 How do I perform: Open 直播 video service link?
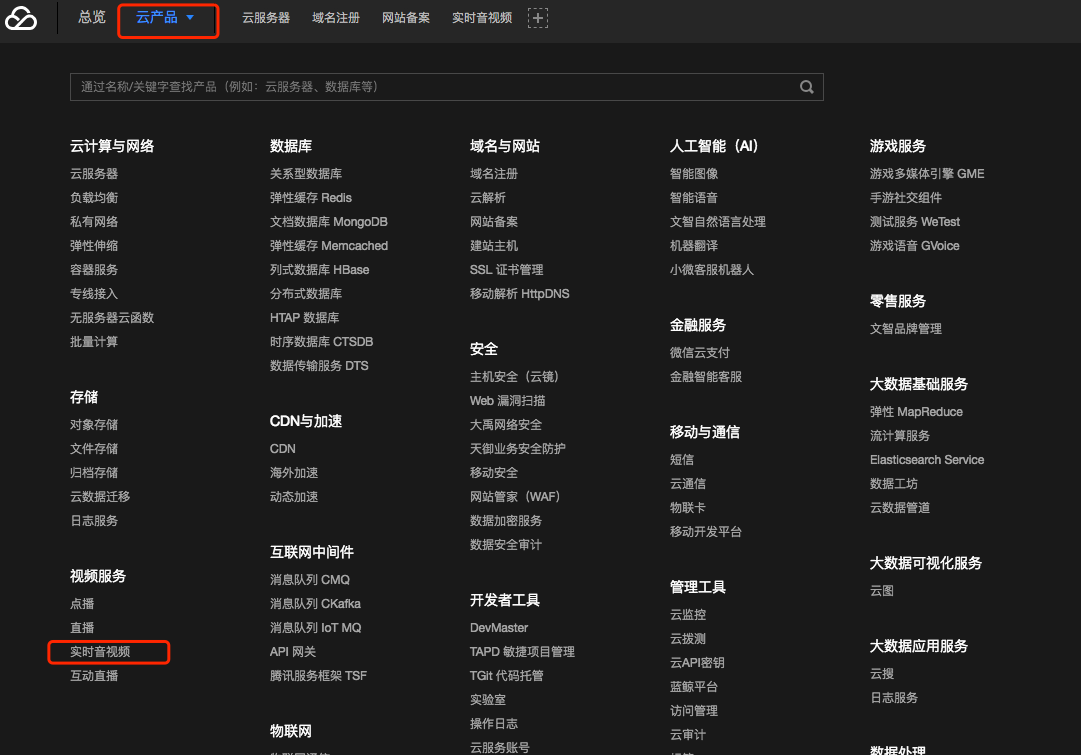tap(82, 628)
